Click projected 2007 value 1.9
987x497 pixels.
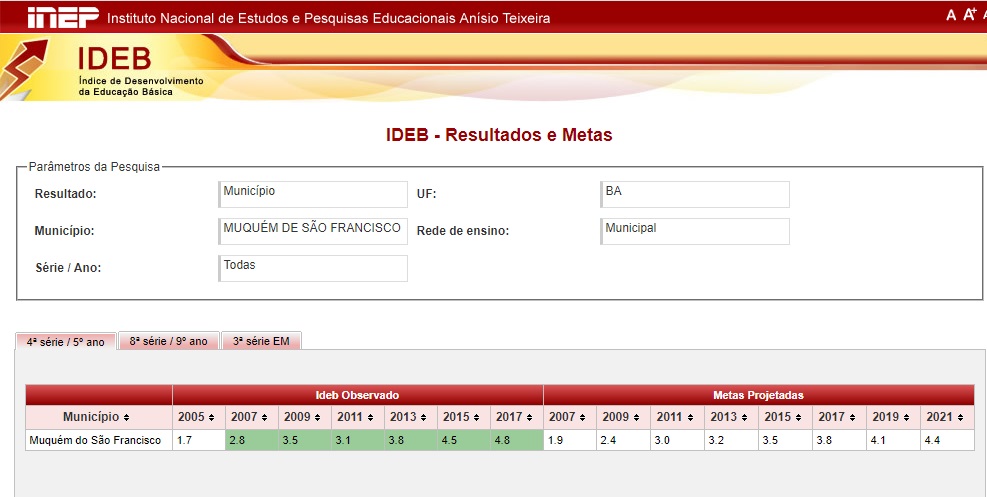tap(555, 440)
